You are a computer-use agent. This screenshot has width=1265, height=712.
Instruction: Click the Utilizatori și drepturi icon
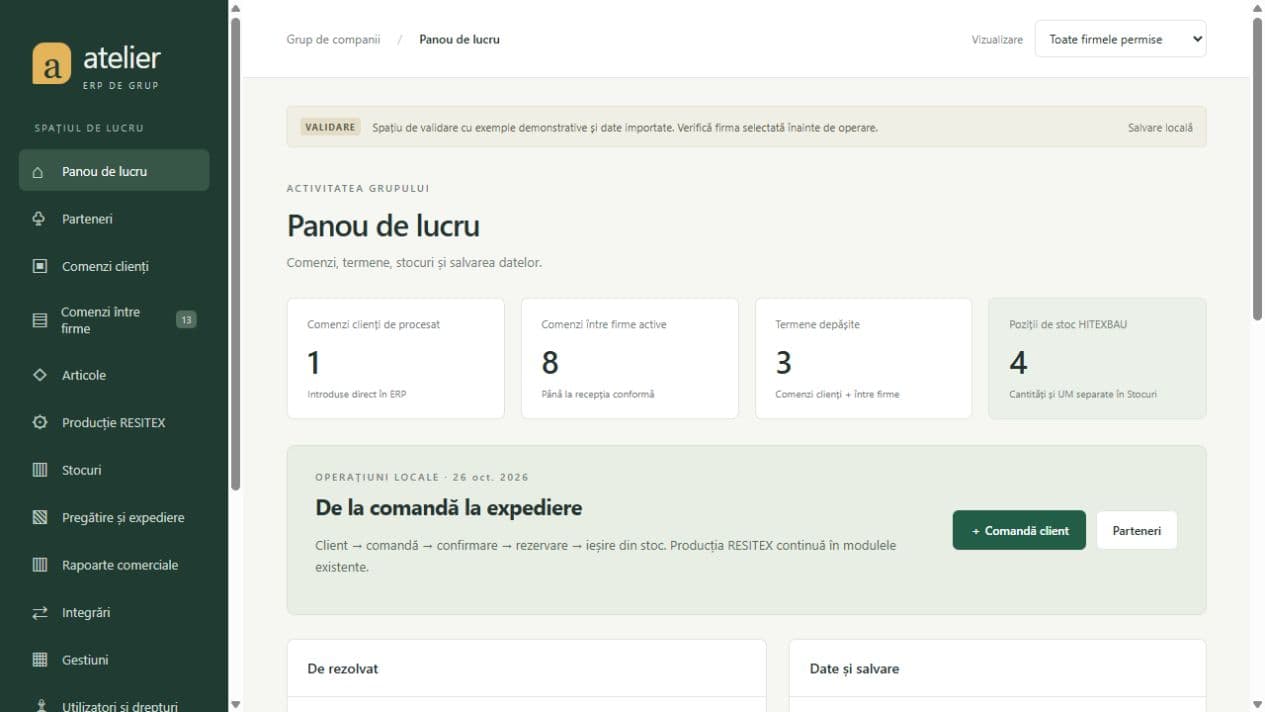40,705
